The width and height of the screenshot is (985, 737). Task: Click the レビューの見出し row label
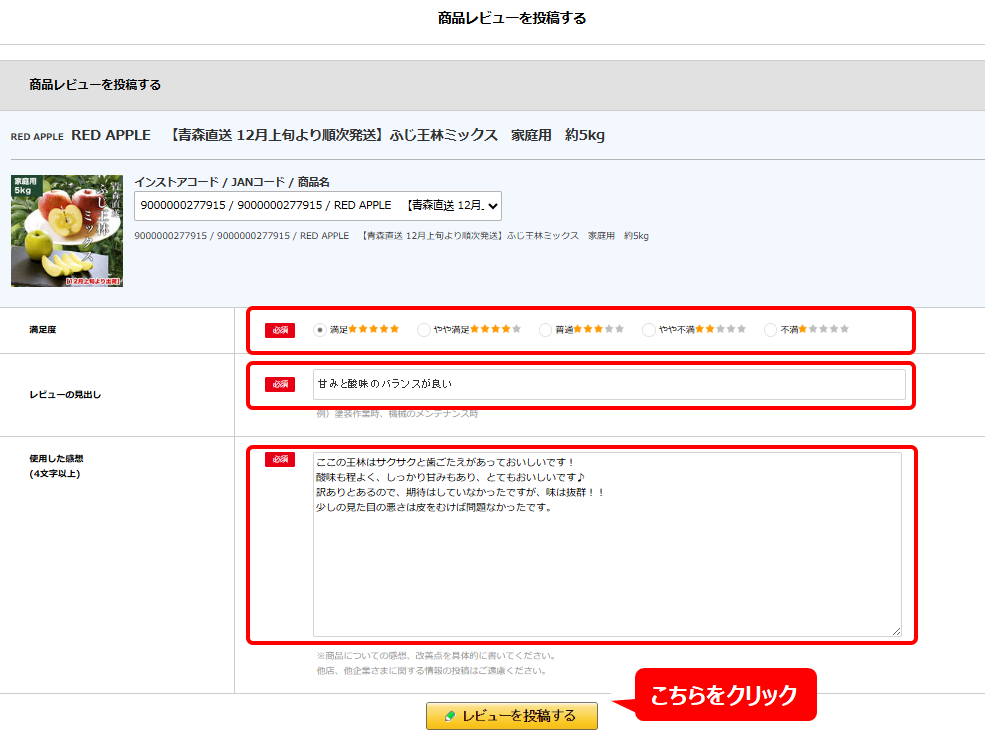[x=65, y=395]
